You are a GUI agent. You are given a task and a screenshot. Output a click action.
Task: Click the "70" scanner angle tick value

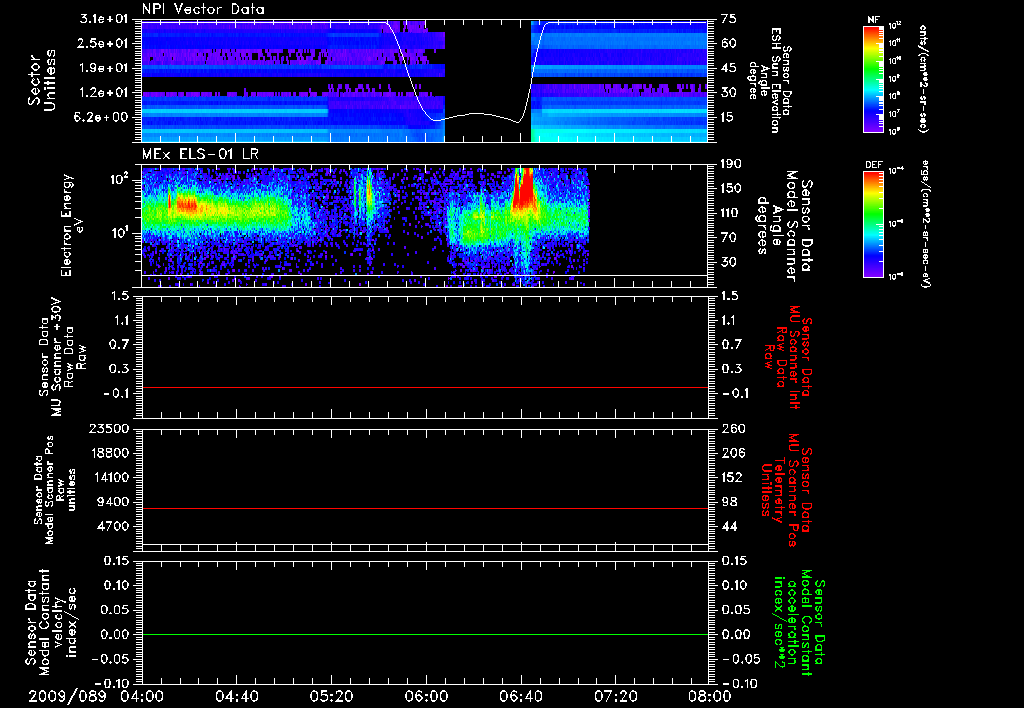[729, 238]
